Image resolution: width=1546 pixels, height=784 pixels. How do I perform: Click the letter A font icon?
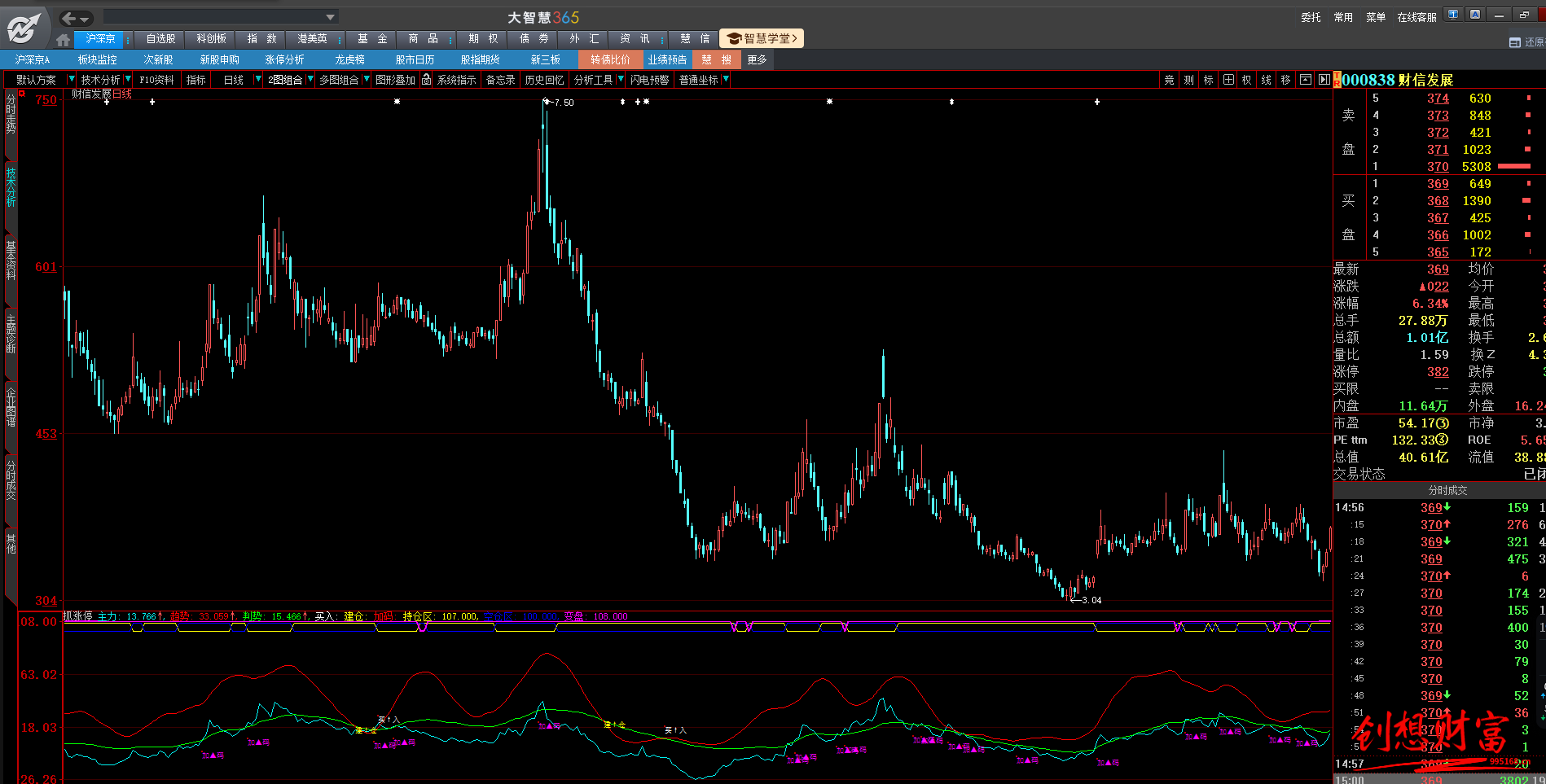(1475, 15)
